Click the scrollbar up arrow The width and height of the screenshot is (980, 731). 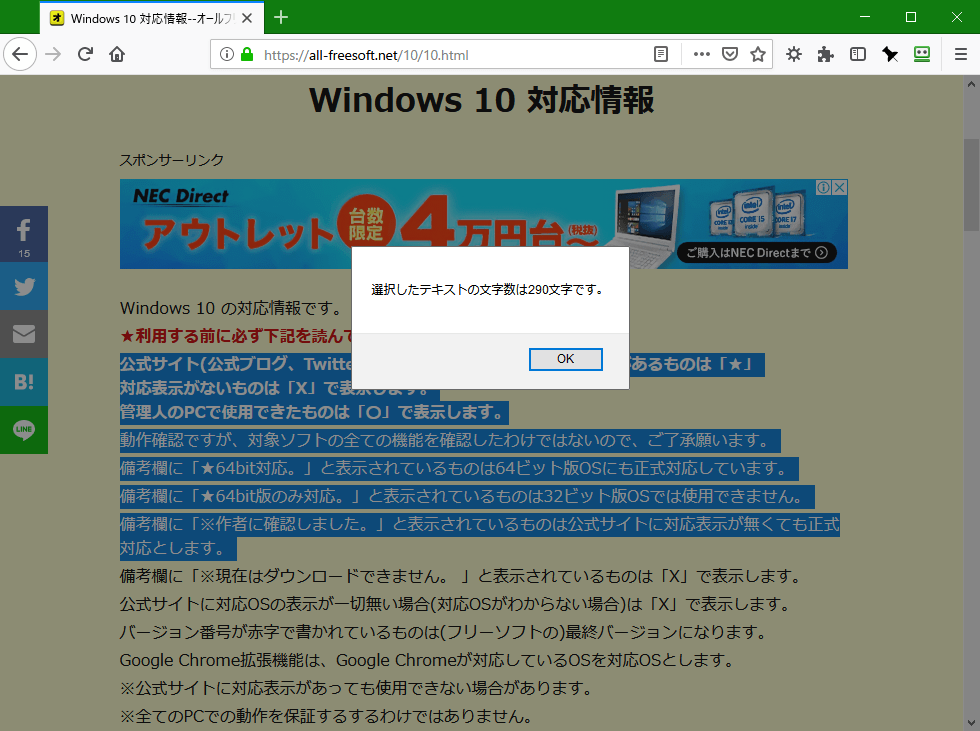point(971,84)
